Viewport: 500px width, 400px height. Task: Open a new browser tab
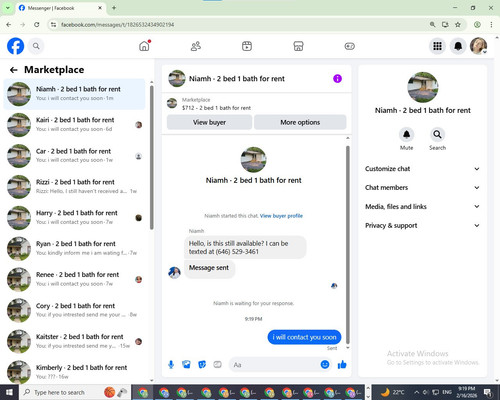114,8
